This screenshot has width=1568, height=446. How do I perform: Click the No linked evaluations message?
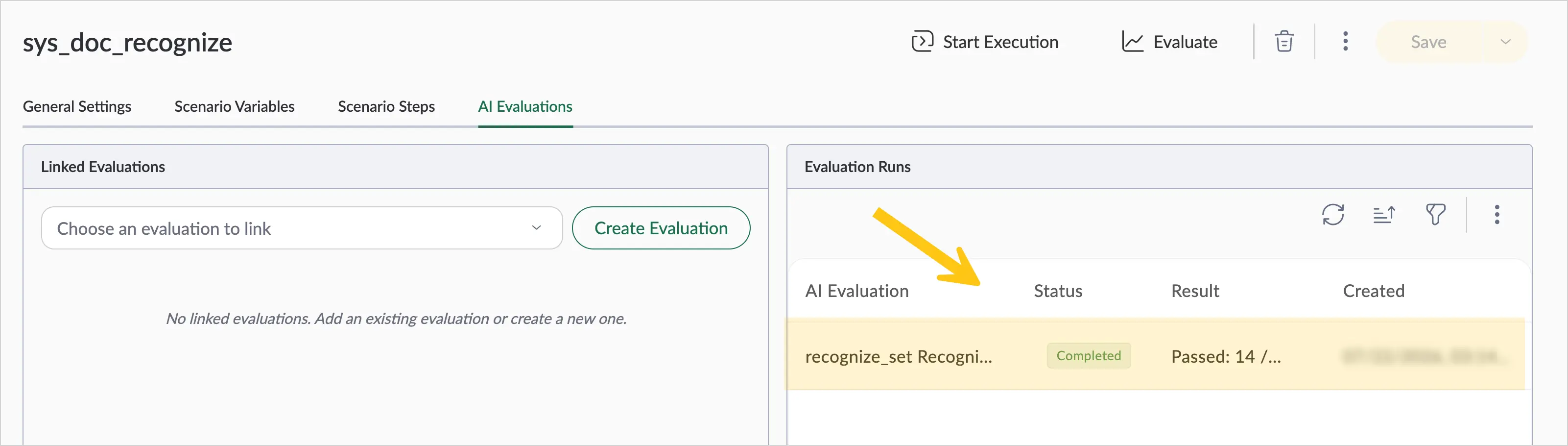tap(396, 319)
